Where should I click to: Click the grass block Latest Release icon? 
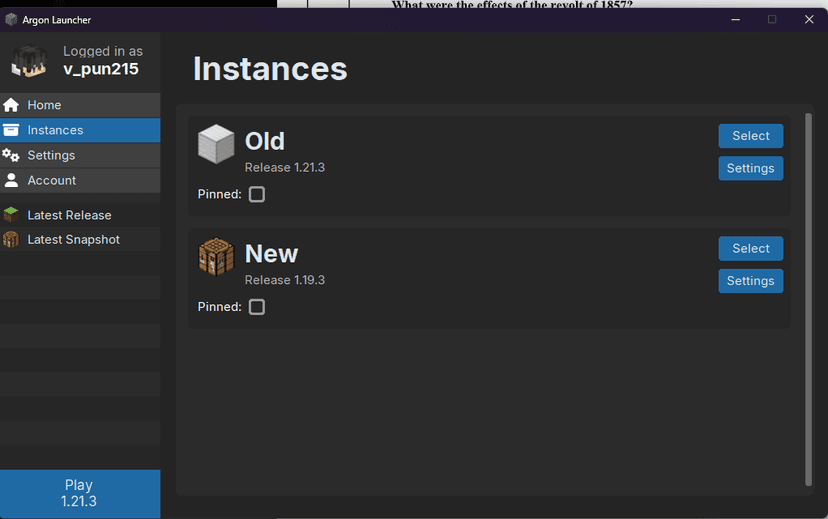11,215
